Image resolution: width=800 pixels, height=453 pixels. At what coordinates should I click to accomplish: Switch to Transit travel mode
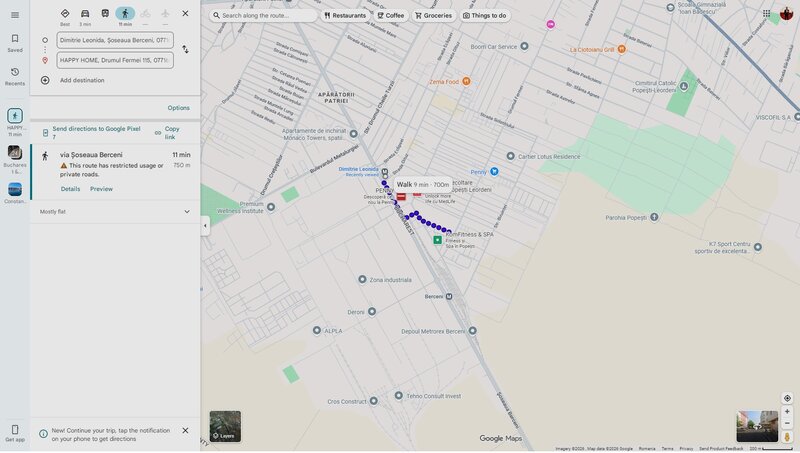coord(105,13)
